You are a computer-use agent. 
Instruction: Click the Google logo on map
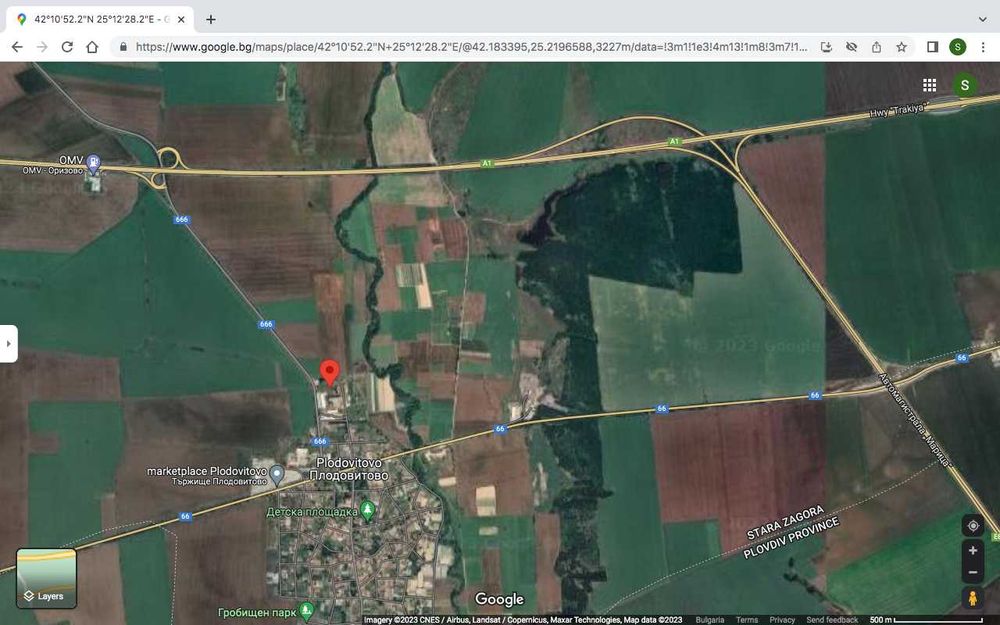click(499, 599)
